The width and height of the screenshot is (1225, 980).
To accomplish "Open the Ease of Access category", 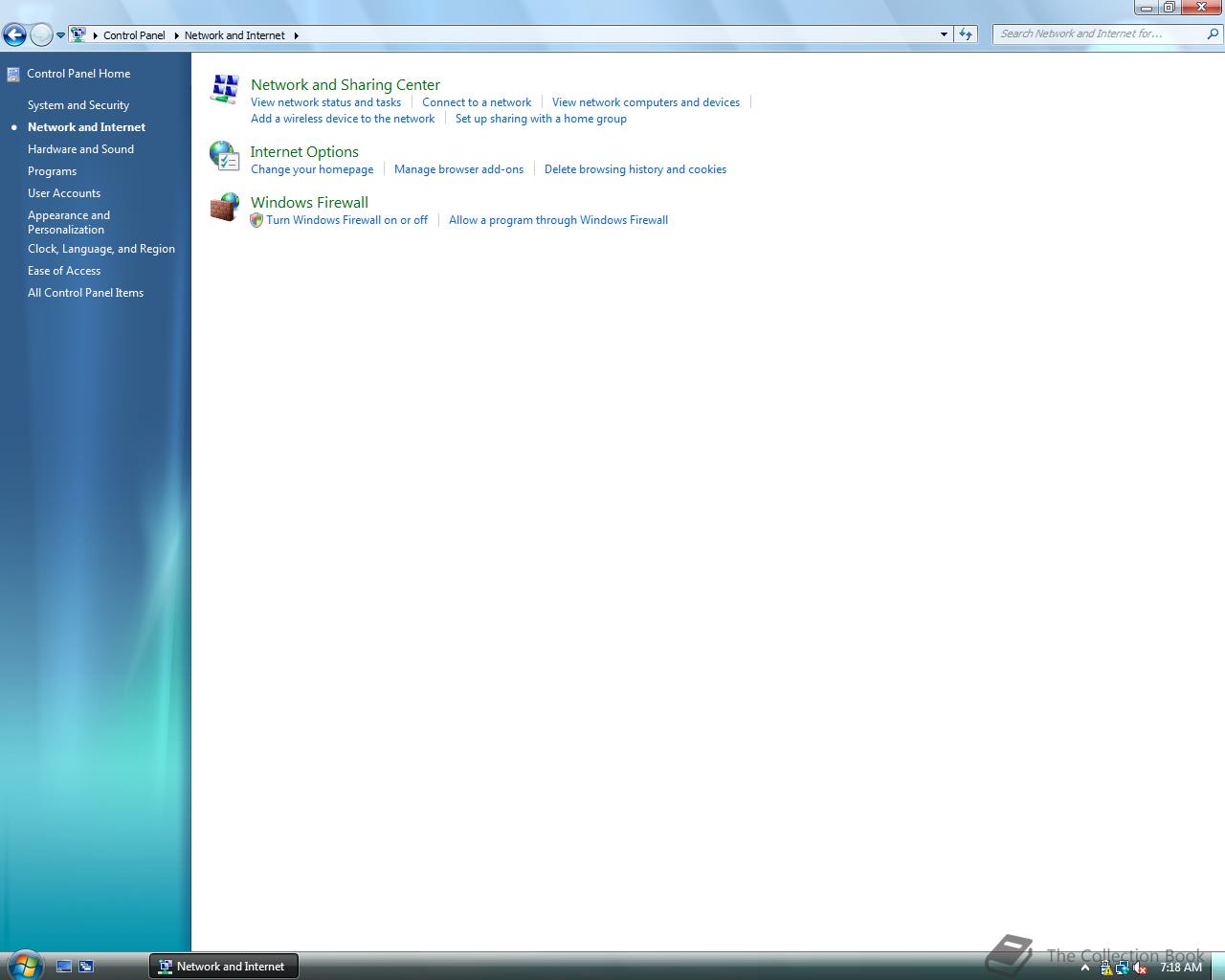I will pyautogui.click(x=64, y=271).
